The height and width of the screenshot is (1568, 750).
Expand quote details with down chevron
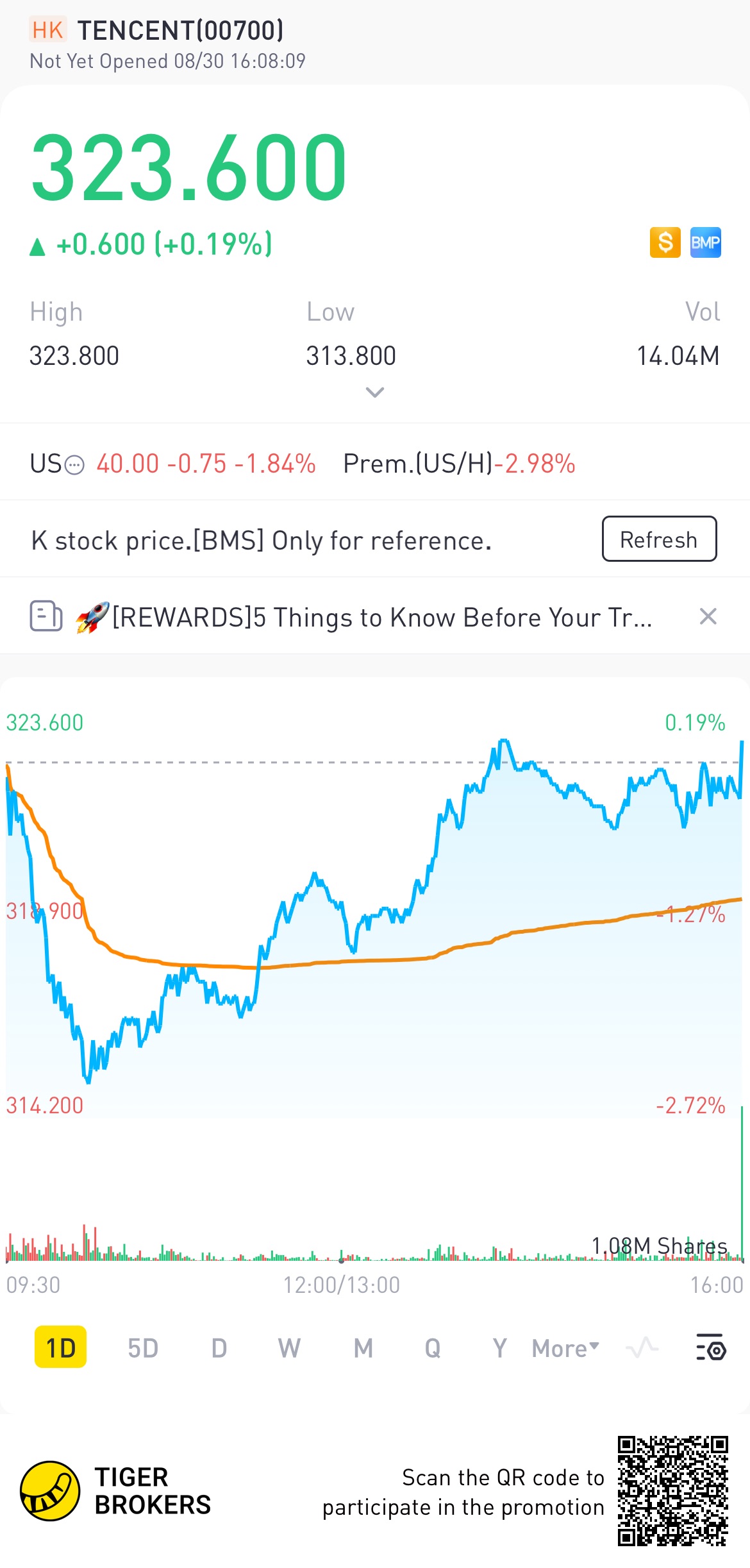(x=374, y=392)
